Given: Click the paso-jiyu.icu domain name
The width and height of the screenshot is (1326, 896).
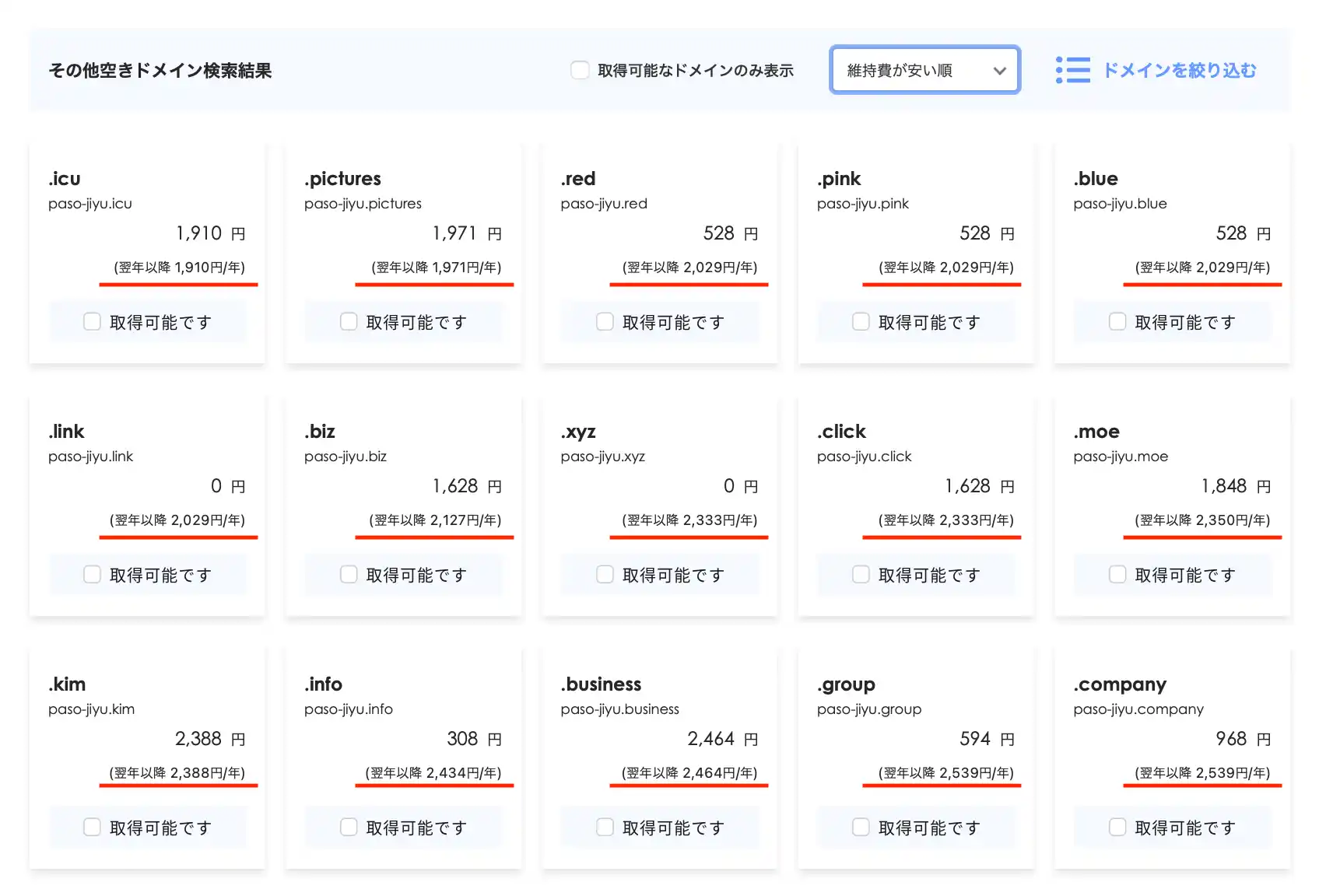Looking at the screenshot, I should (90, 204).
